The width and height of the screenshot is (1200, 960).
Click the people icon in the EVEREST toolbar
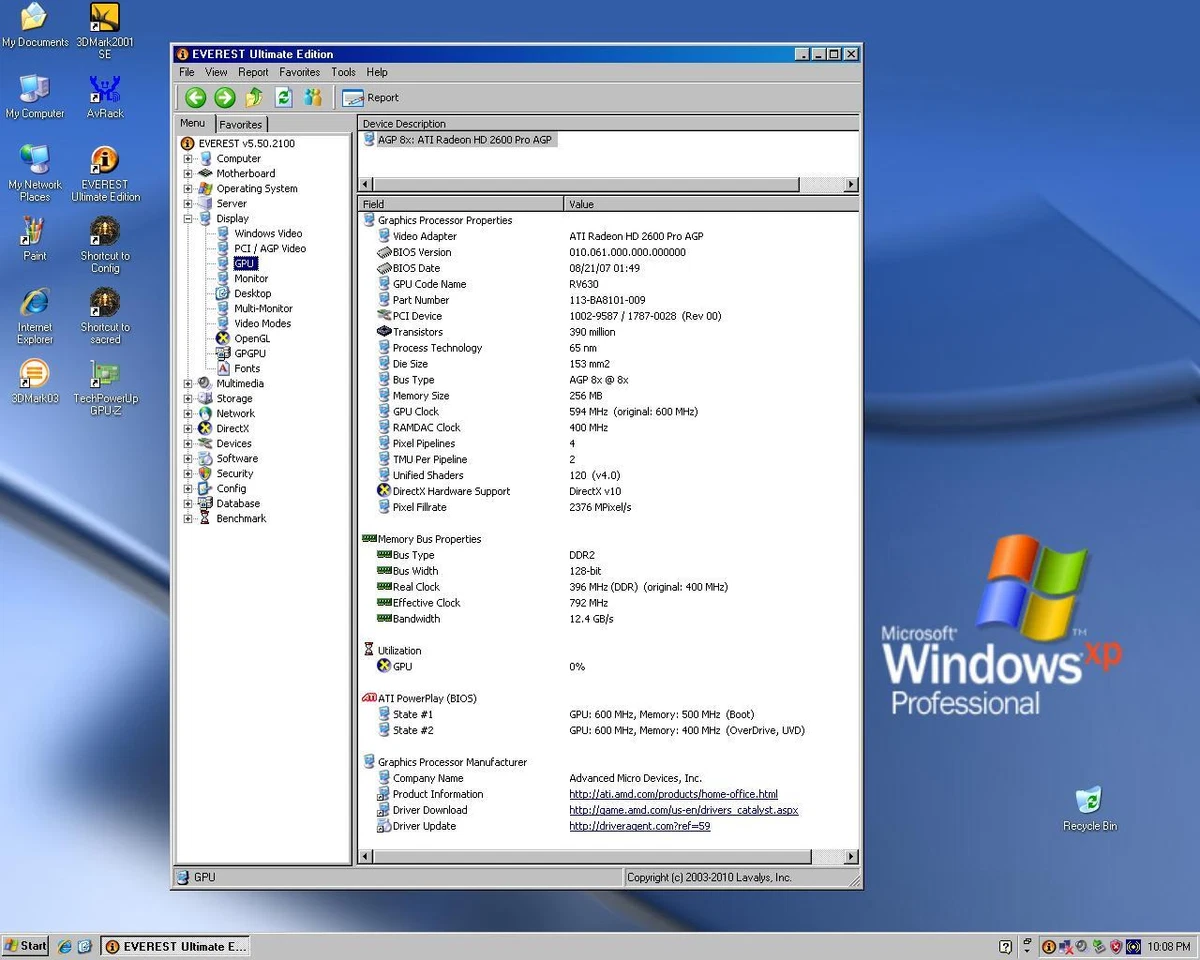point(313,97)
